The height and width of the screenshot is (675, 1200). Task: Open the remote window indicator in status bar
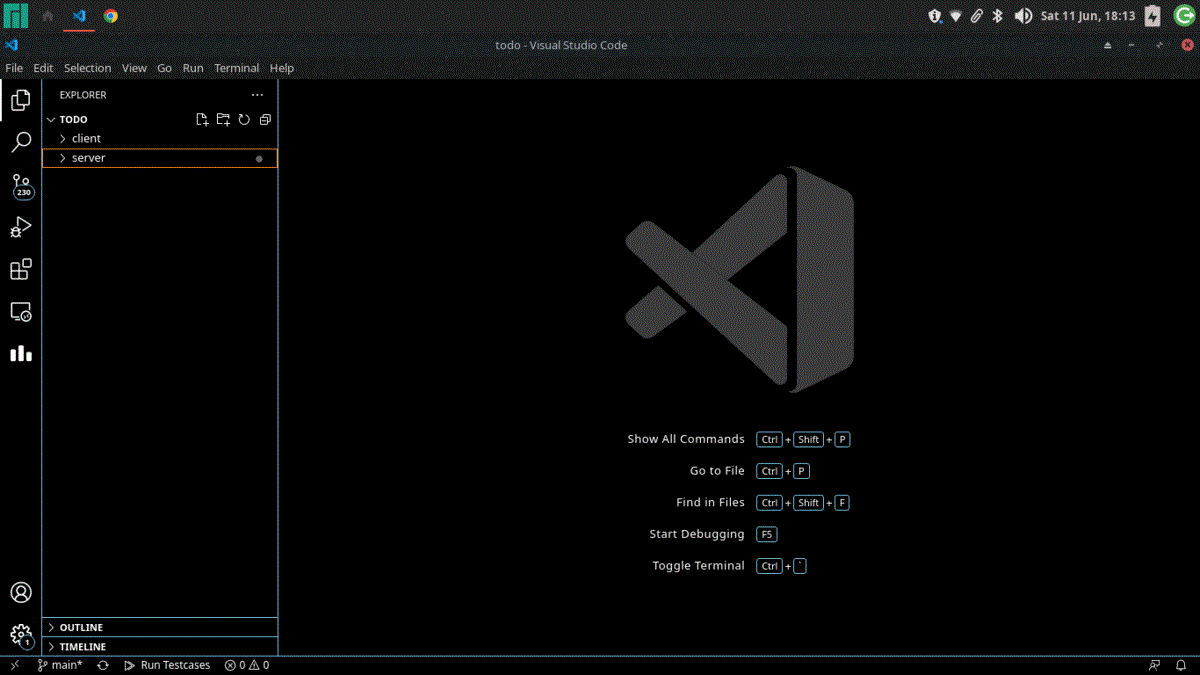click(15, 665)
